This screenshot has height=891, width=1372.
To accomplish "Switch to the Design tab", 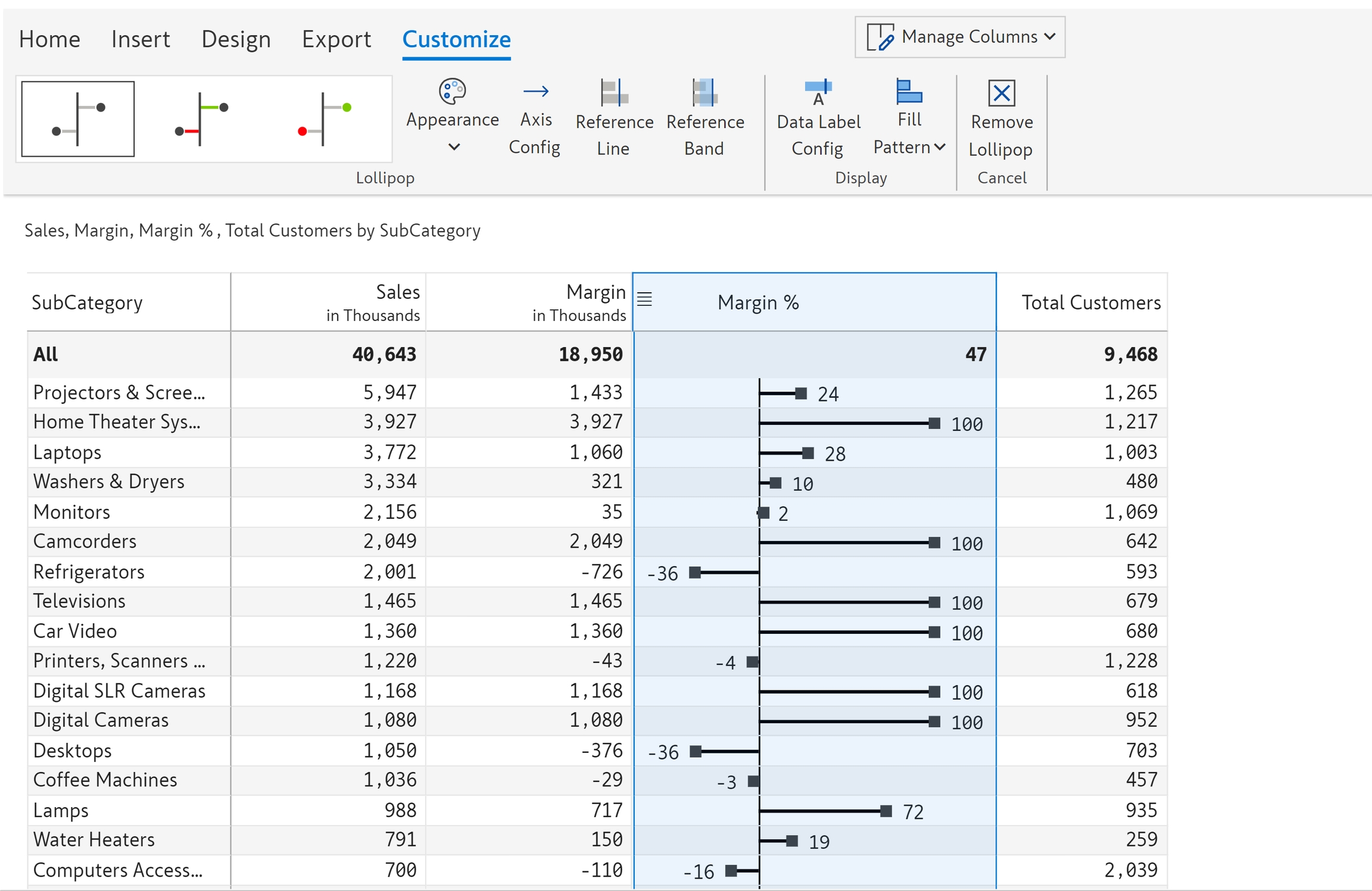I will point(236,39).
